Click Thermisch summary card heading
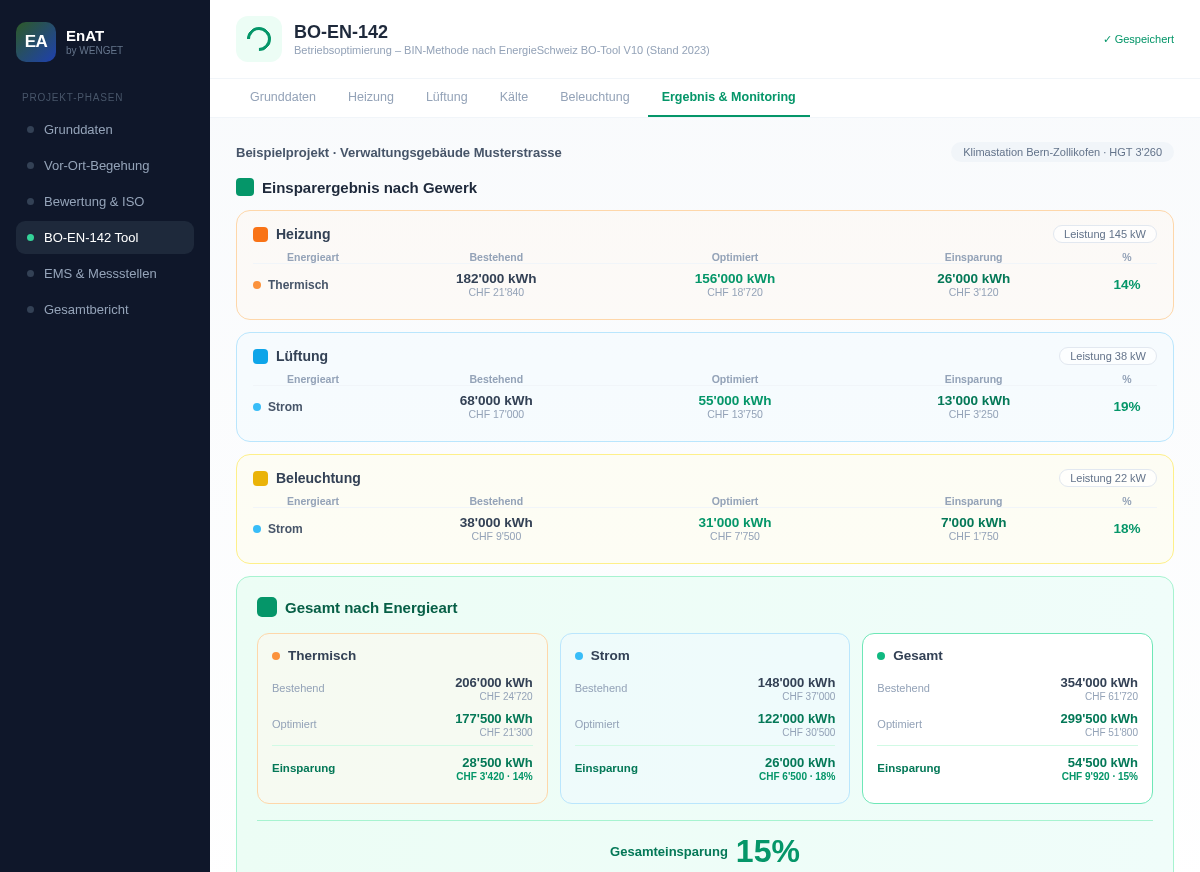 pos(322,656)
